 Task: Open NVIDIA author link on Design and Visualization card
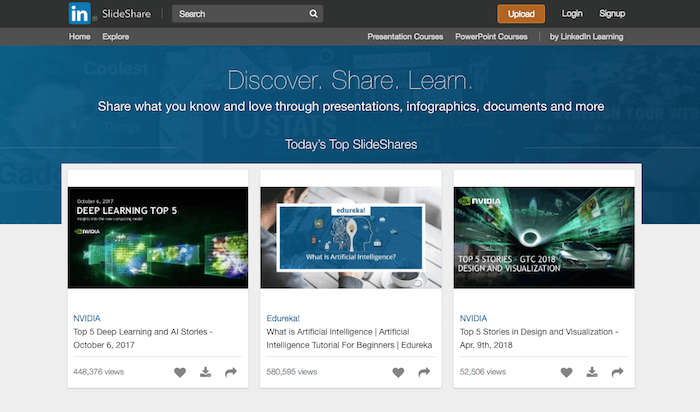tap(473, 318)
